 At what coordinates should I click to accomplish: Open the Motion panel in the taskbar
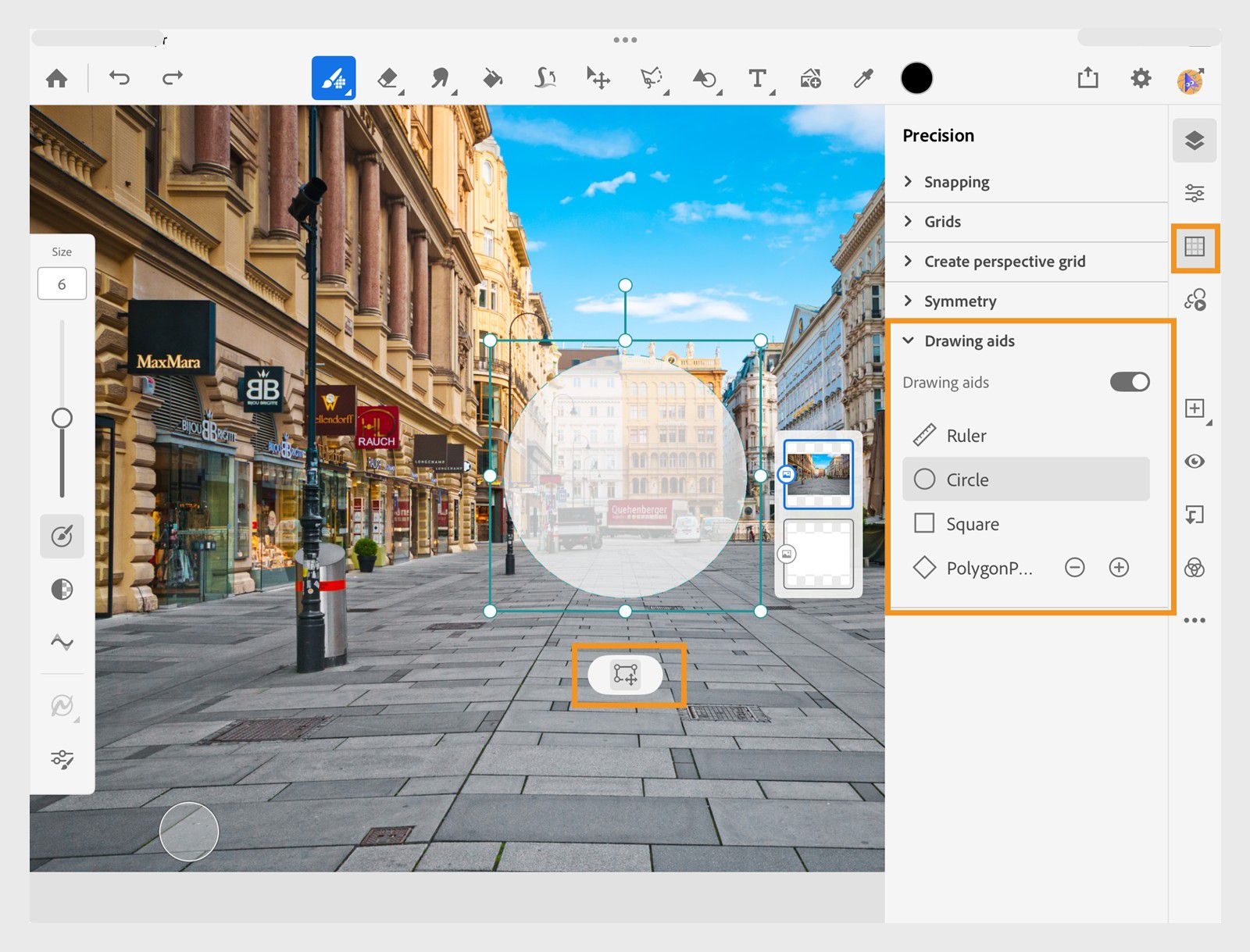tap(1195, 300)
